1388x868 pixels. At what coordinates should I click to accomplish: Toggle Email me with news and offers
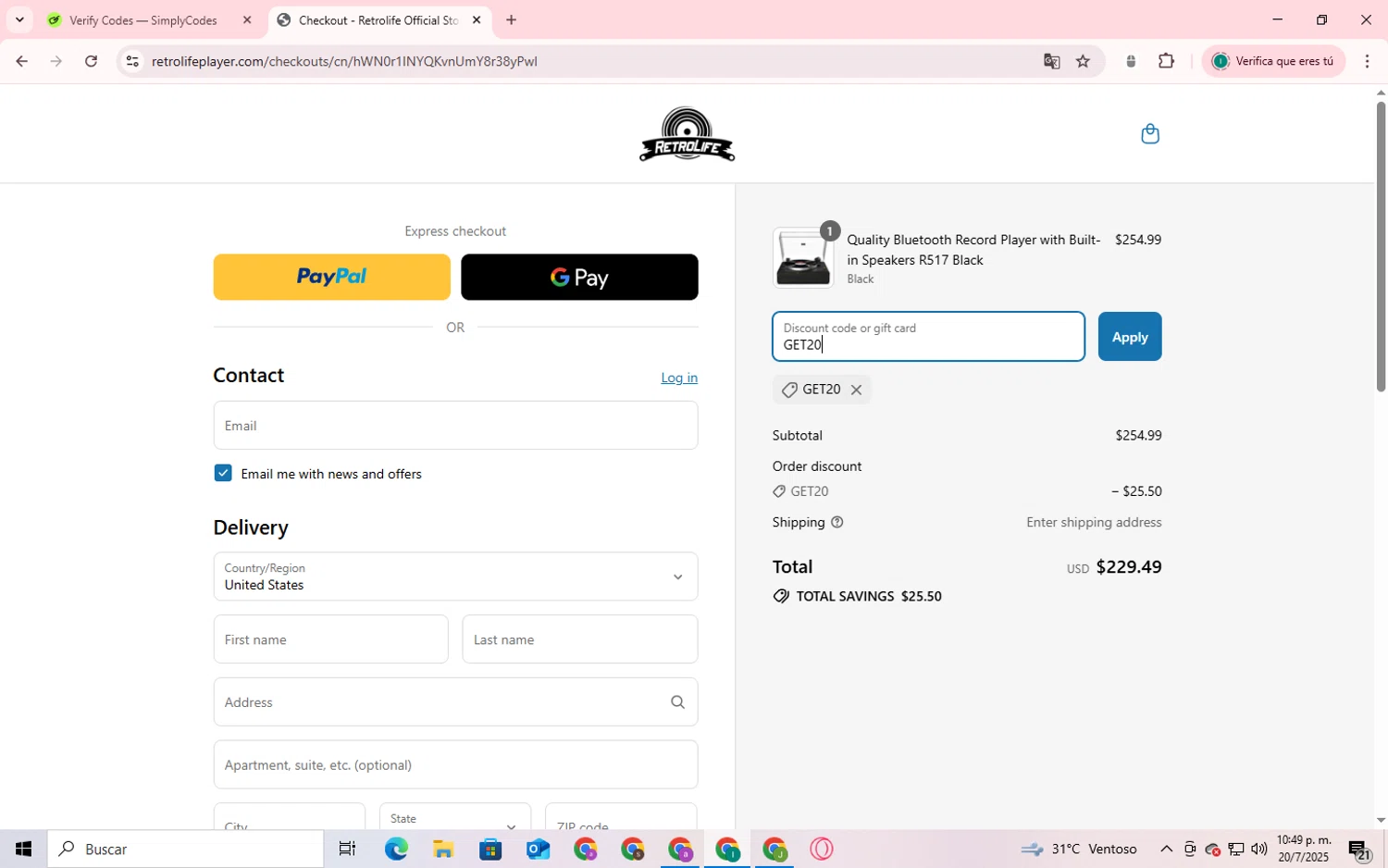pos(223,473)
